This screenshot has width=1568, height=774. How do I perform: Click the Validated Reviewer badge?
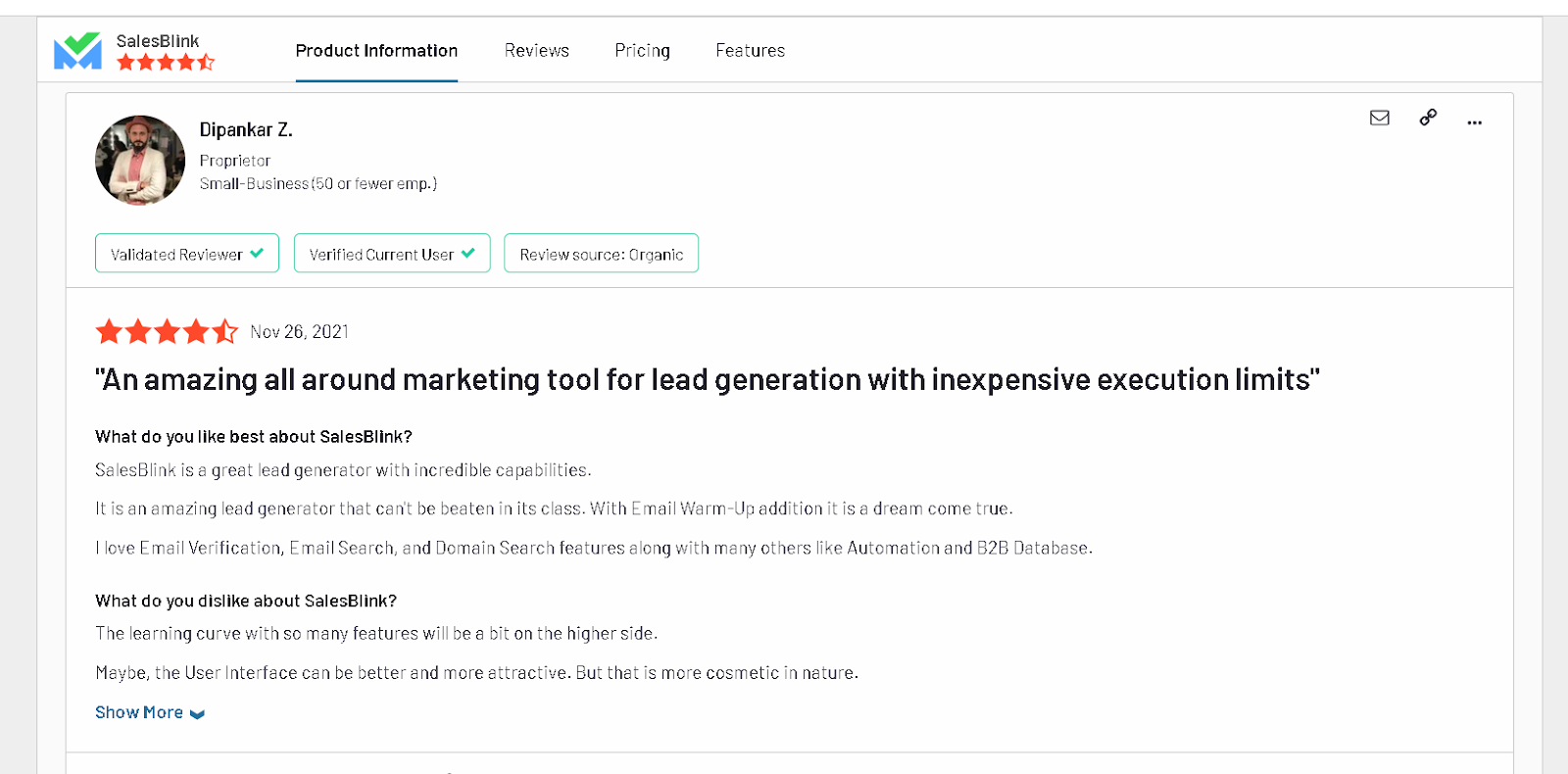(187, 253)
